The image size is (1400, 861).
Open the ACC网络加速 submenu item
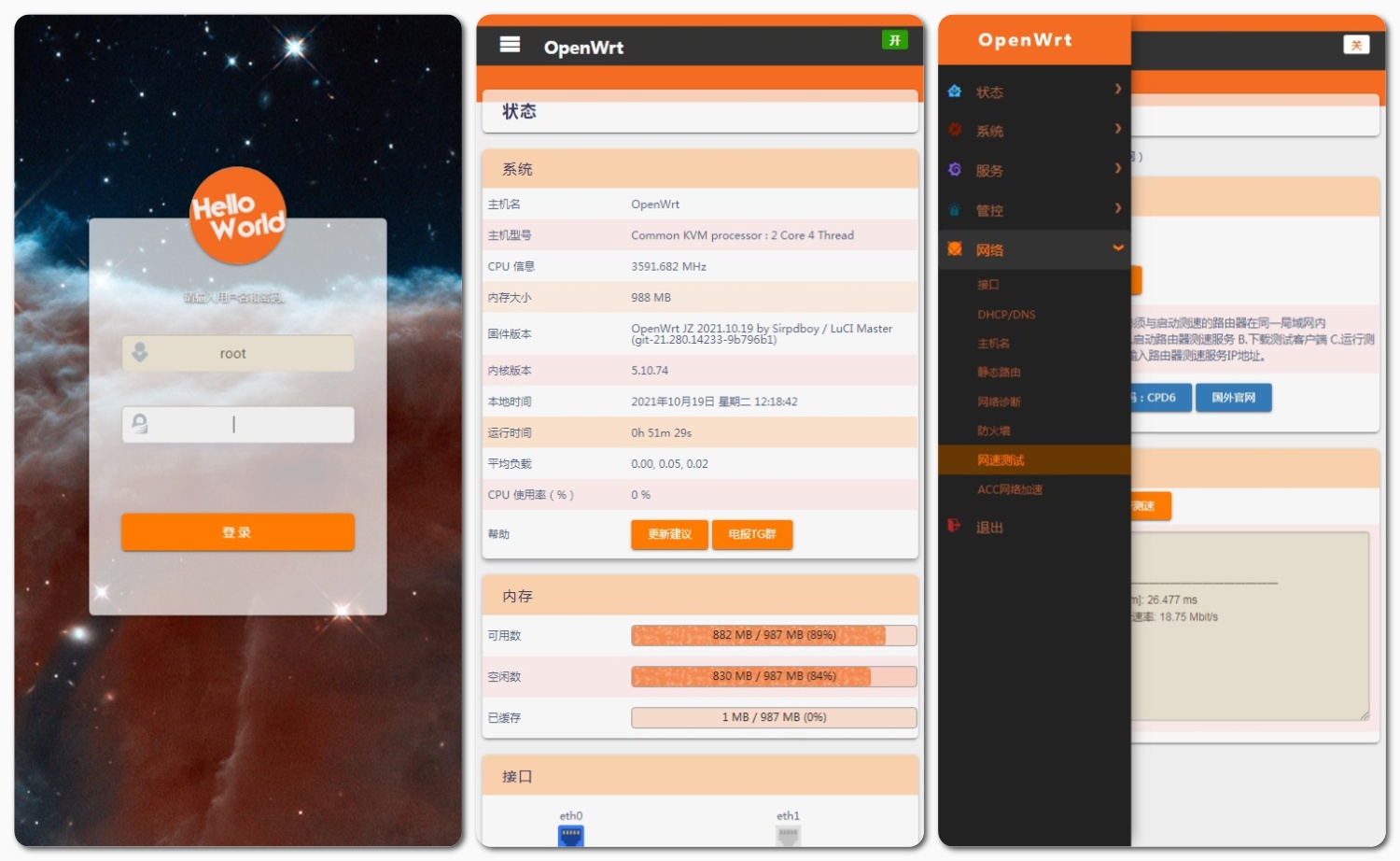coord(1010,489)
